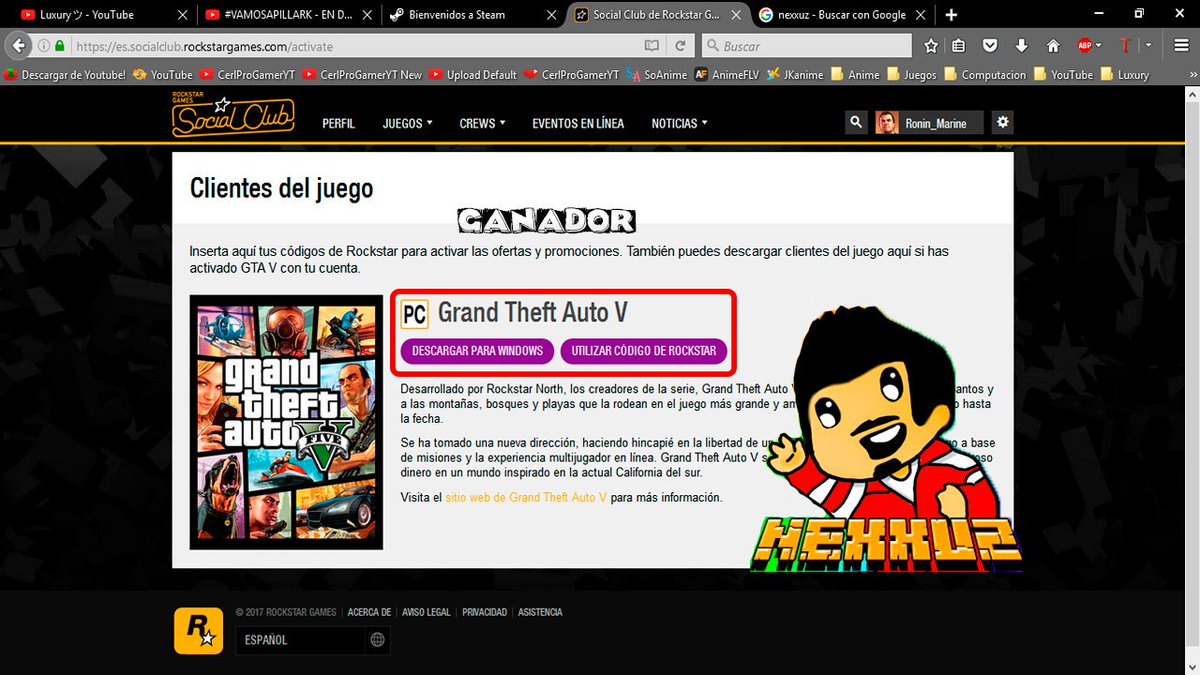The height and width of the screenshot is (675, 1200).
Task: Click DESCARGAR PARA WINDOWS button
Action: pyautogui.click(x=477, y=351)
